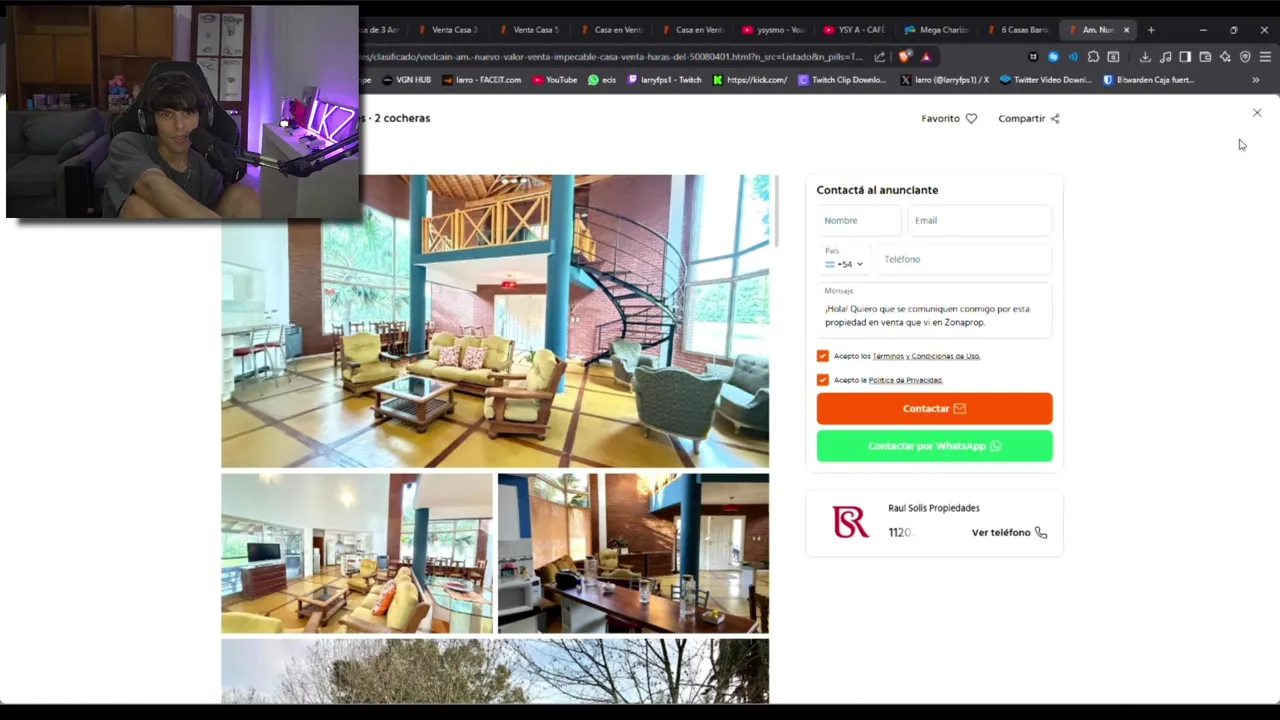Toggle the Política de Privacidad checkbox

823,380
